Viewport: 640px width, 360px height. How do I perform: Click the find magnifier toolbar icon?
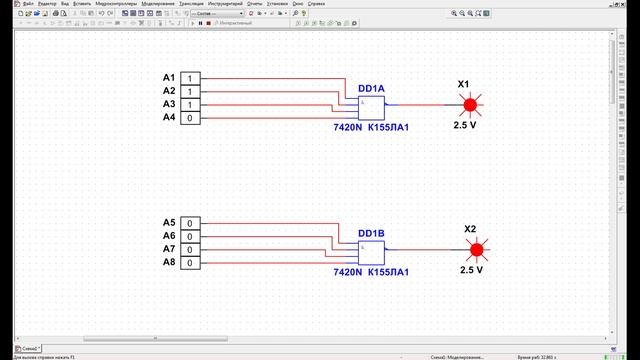[x=296, y=13]
